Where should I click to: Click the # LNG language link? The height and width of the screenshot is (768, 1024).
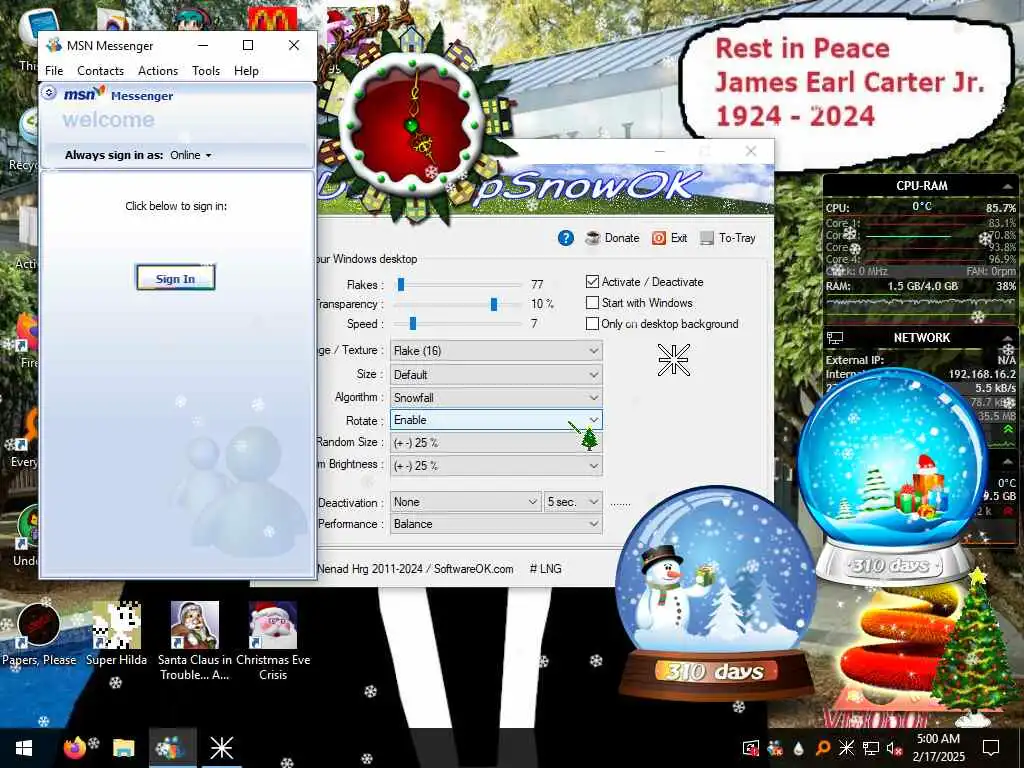tap(545, 569)
